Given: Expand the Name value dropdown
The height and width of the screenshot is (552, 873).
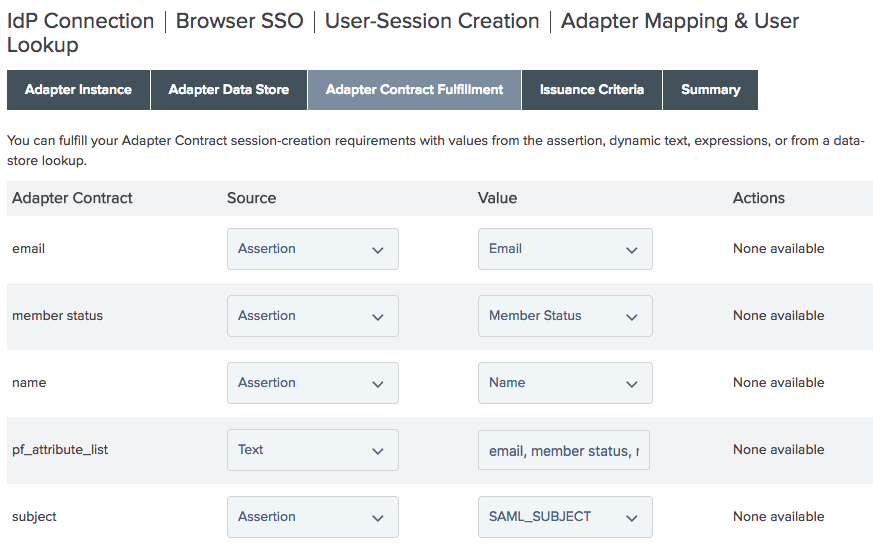Looking at the screenshot, I should pyautogui.click(x=565, y=383).
